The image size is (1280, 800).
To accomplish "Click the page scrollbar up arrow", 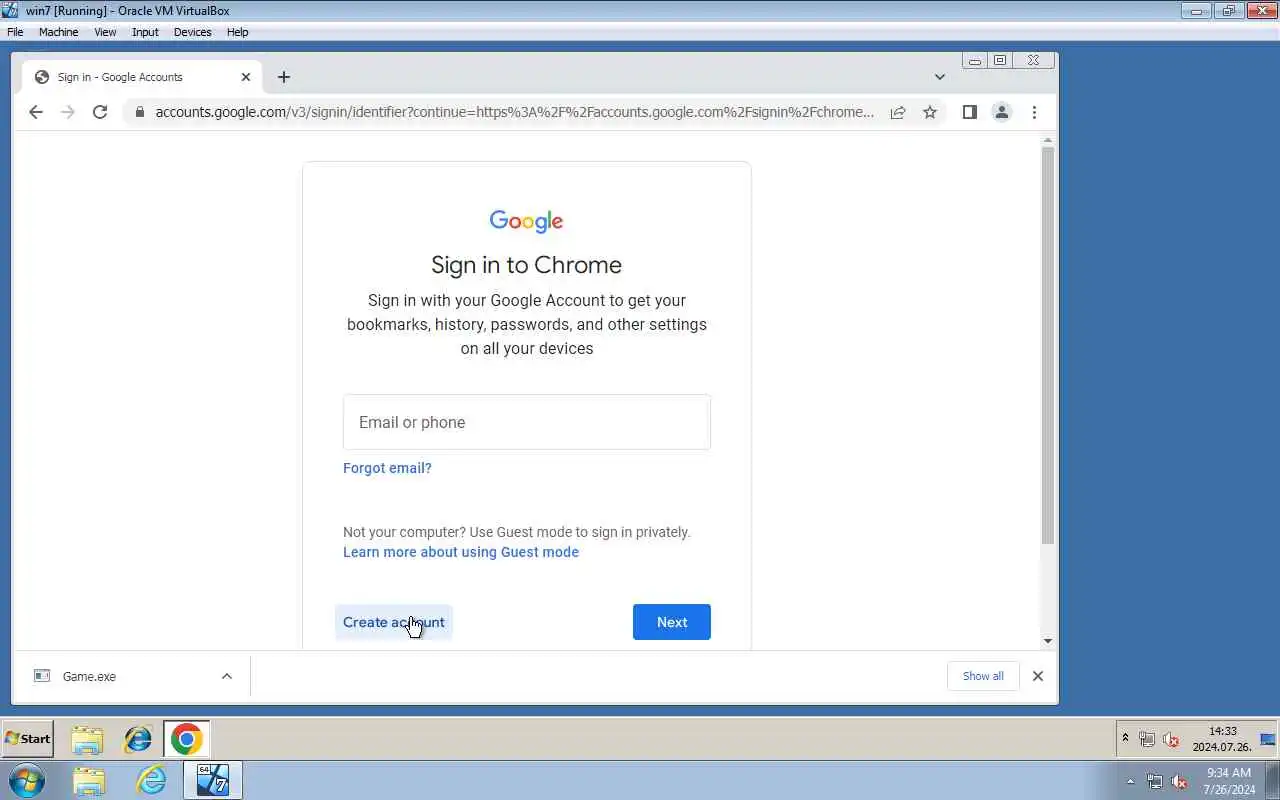I will click(x=1048, y=141).
